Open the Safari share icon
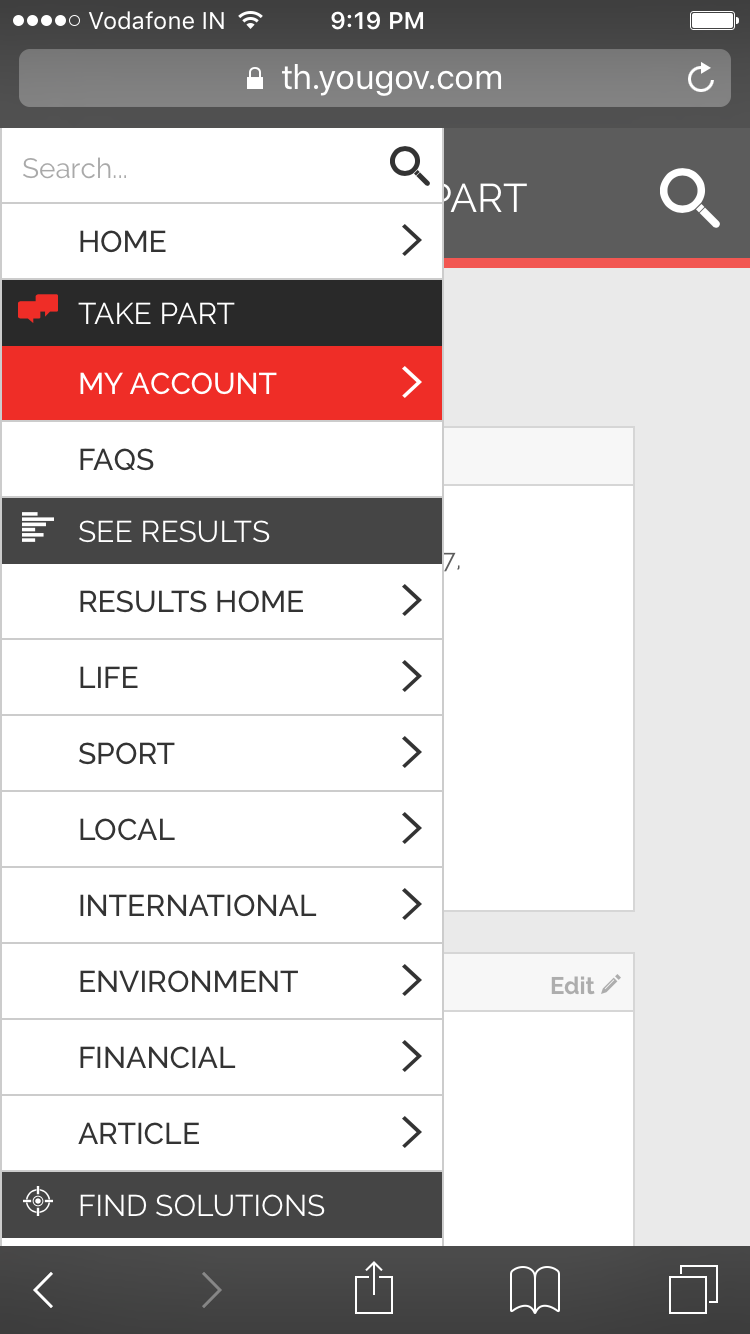Viewport: 750px width, 1334px height. point(375,1288)
